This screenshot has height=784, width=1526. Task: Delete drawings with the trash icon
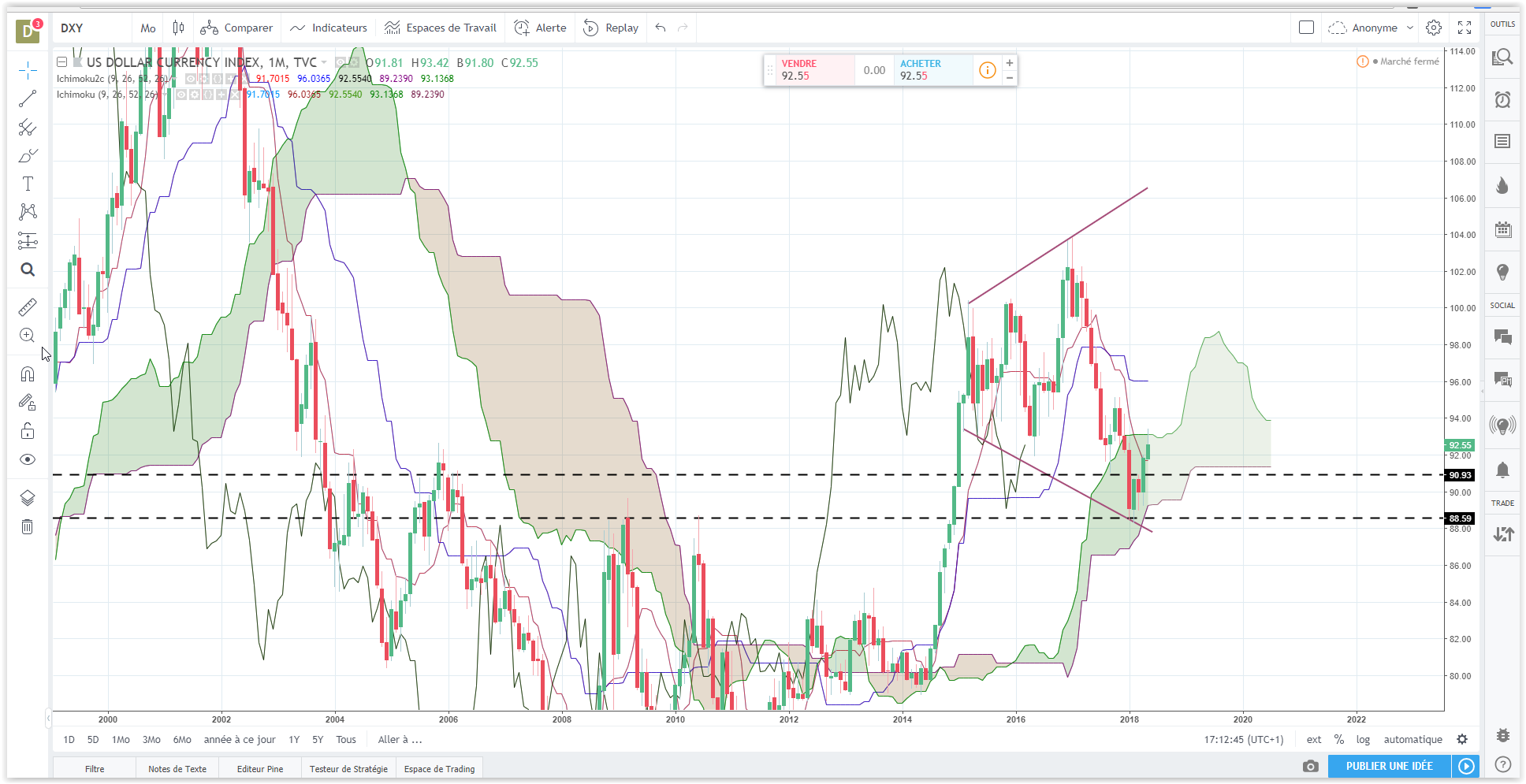click(28, 526)
